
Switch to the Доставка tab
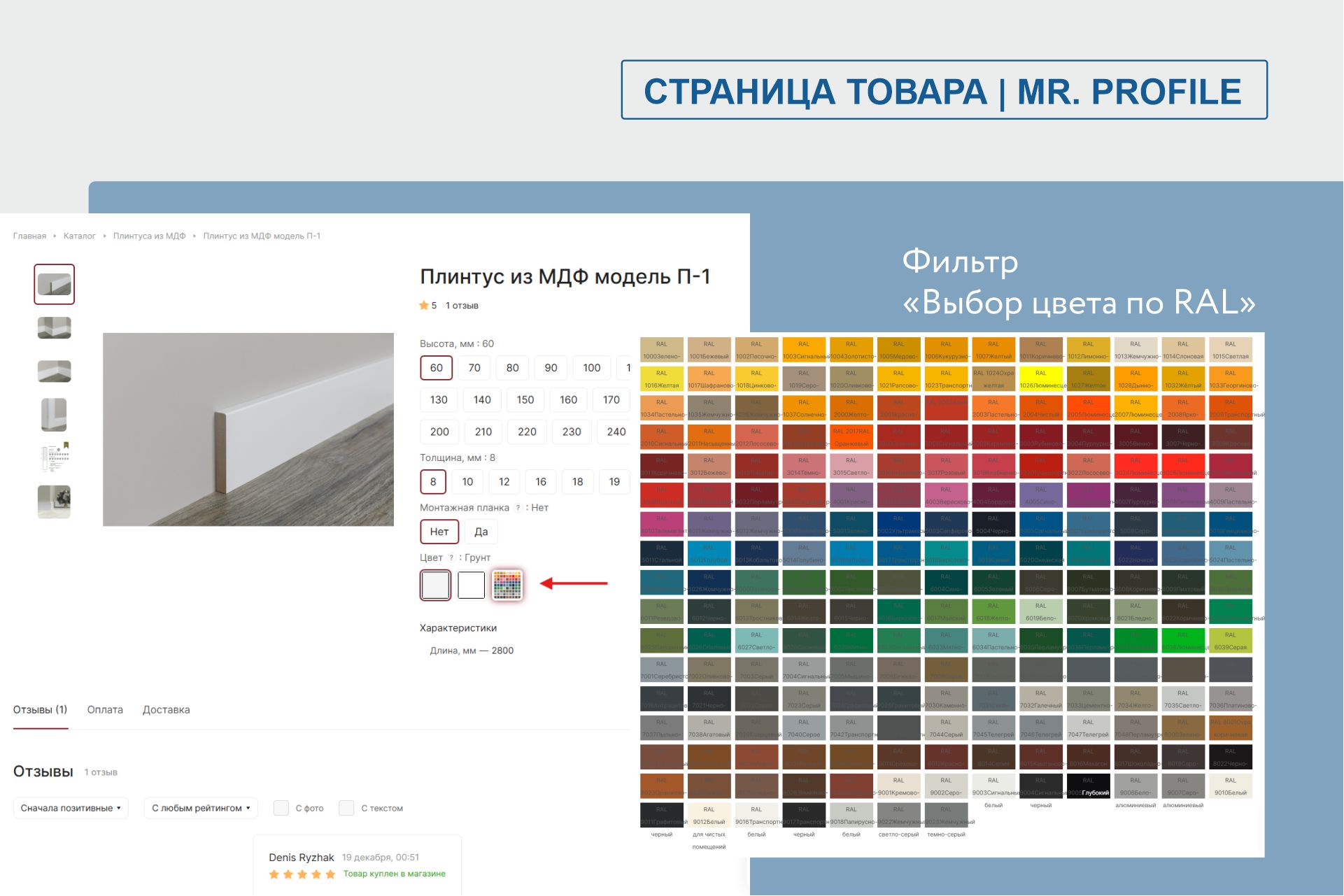167,710
